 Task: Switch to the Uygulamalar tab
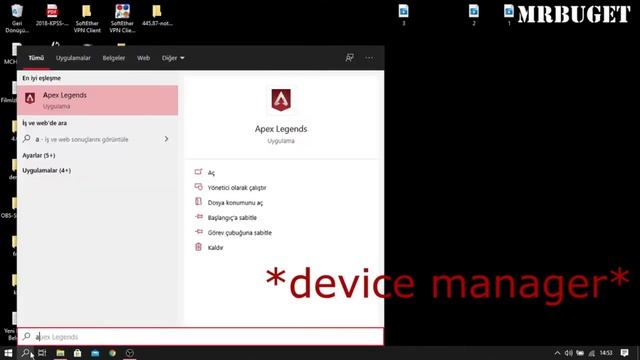click(x=73, y=58)
